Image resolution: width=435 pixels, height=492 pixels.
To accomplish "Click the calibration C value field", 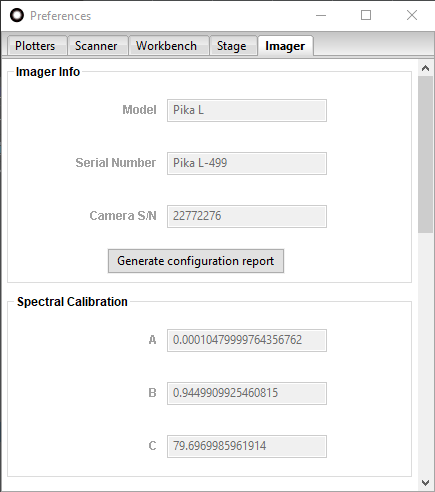I will point(247,446).
